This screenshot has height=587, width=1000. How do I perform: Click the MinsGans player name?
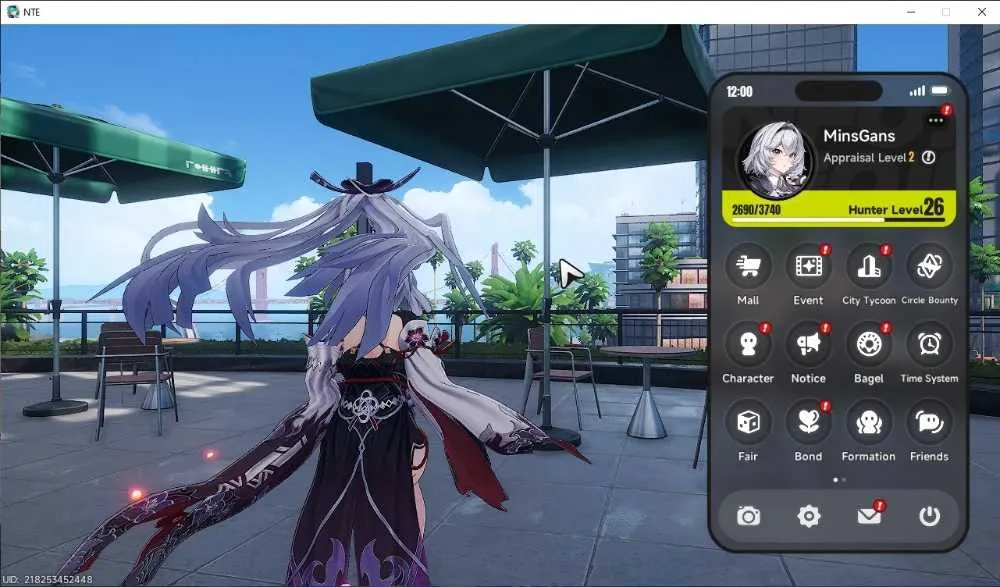[x=859, y=136]
